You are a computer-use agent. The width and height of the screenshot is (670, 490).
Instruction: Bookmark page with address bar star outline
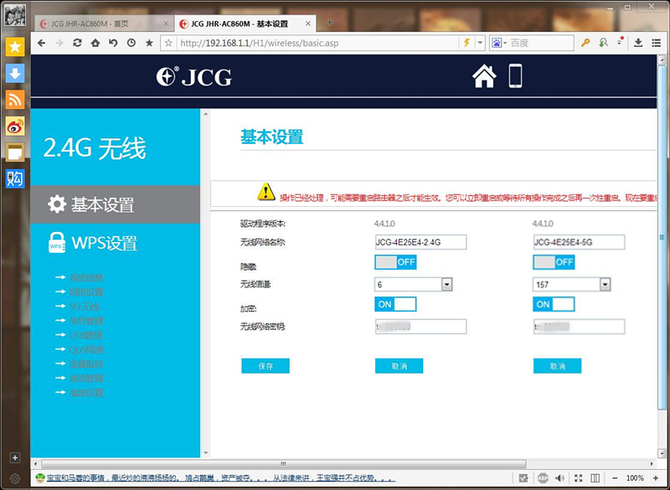[x=169, y=43]
